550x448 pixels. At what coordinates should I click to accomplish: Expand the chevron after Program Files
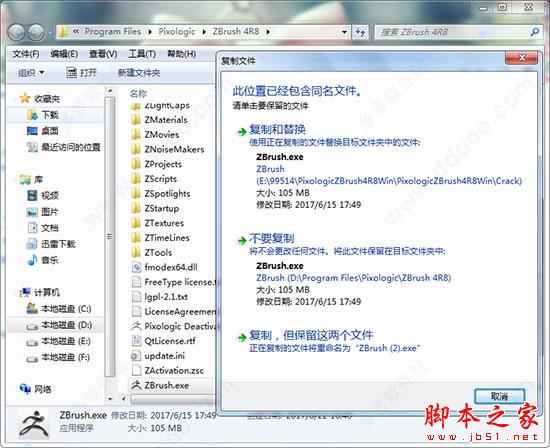(150, 32)
